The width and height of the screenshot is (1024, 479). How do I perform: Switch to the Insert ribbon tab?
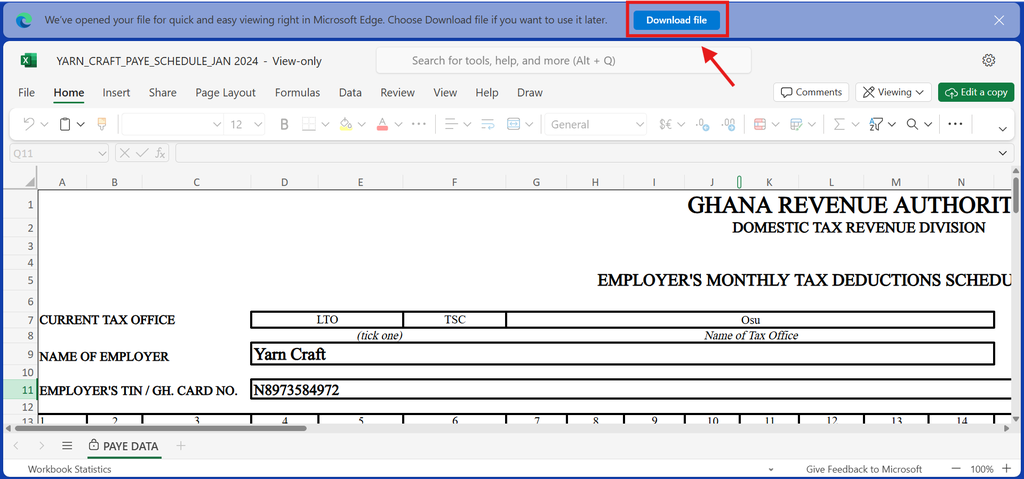(116, 93)
